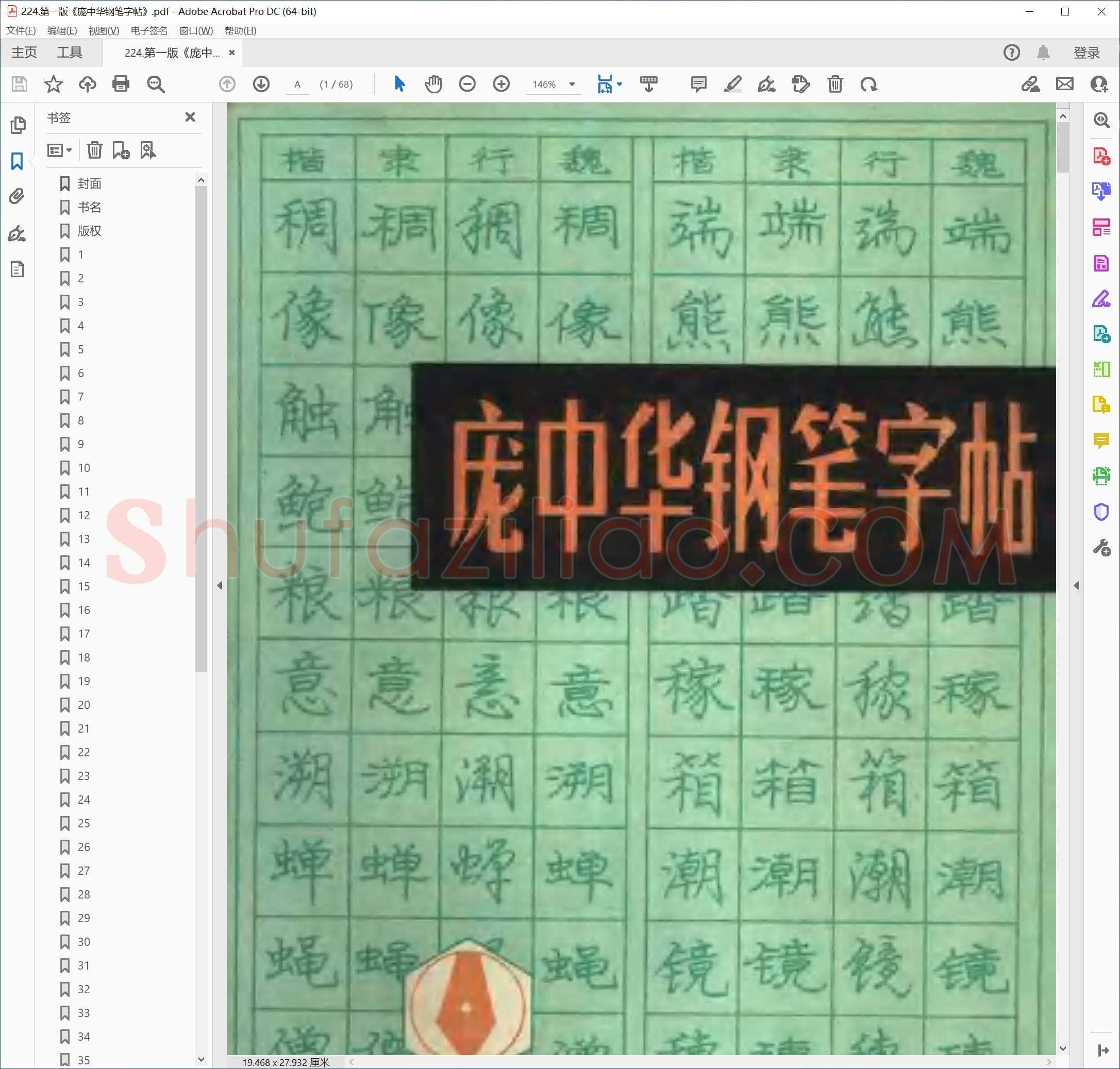Open Protect shield tool in right pane
This screenshot has height=1069, width=1120.
point(1101,512)
